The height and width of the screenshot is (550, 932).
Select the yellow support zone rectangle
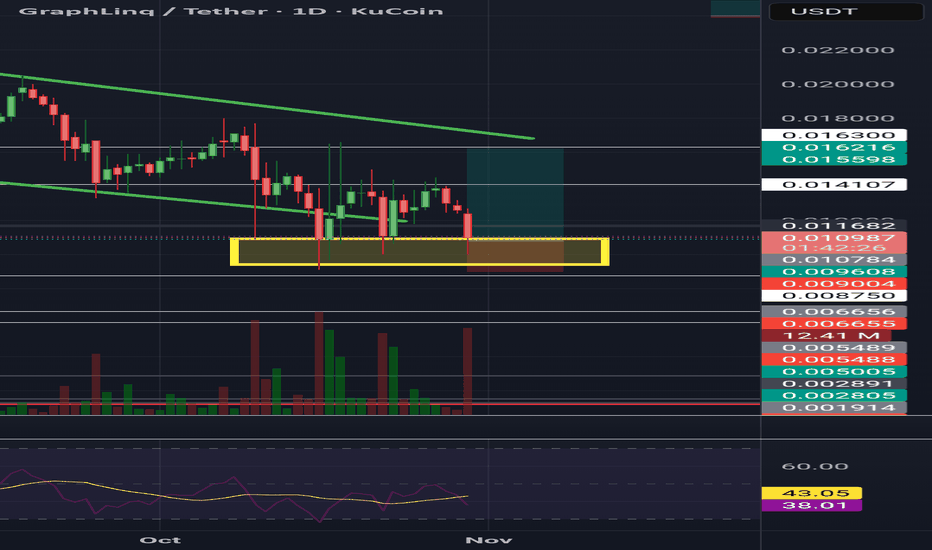(420, 252)
